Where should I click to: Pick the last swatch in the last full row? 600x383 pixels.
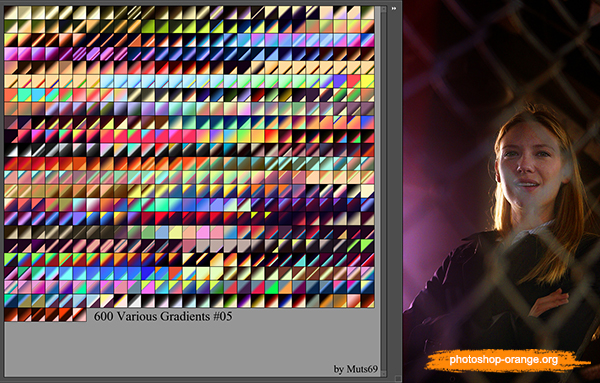pyautogui.click(x=368, y=301)
